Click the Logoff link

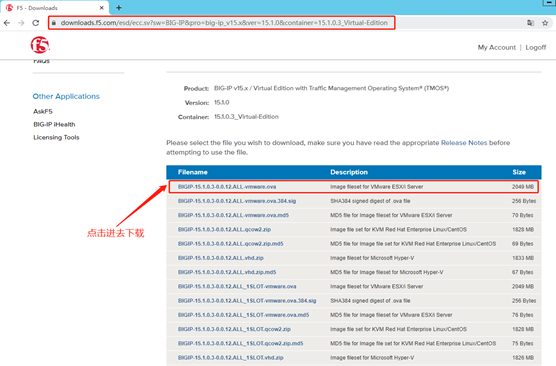point(536,47)
